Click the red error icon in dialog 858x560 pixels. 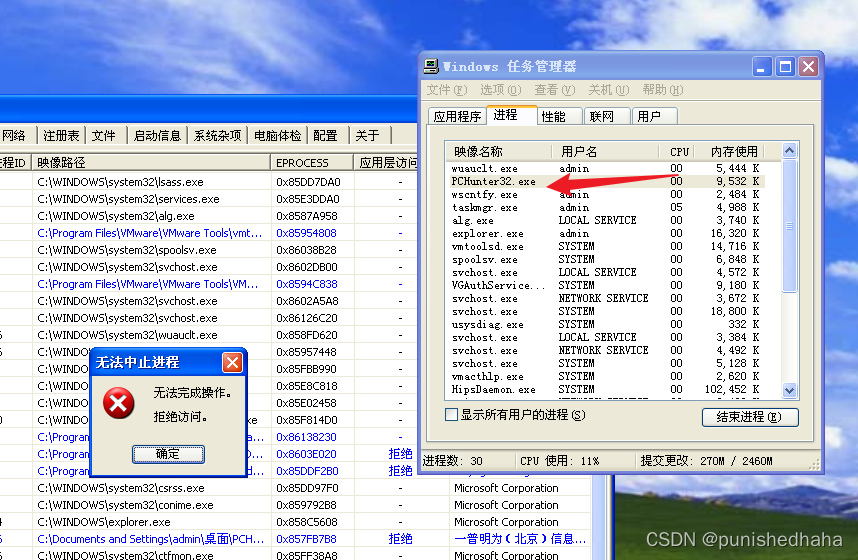119,403
